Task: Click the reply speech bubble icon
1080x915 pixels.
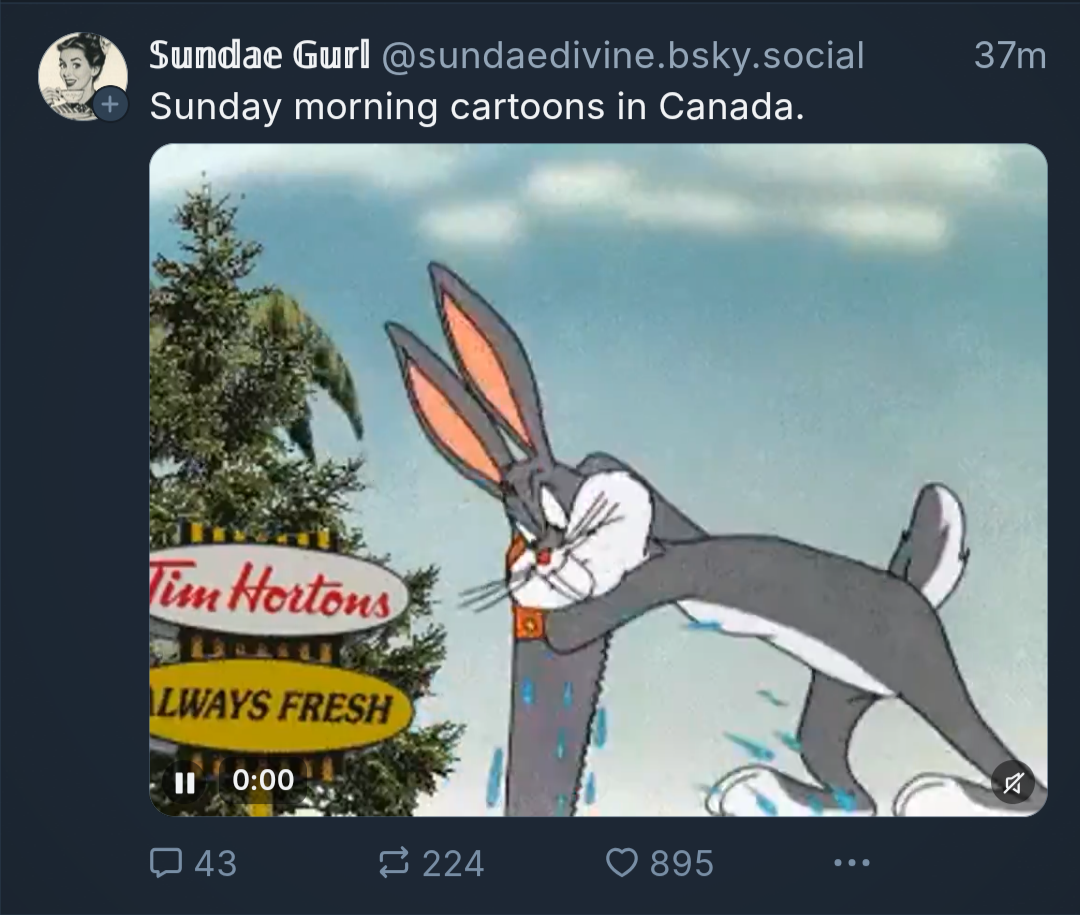Action: click(x=166, y=863)
